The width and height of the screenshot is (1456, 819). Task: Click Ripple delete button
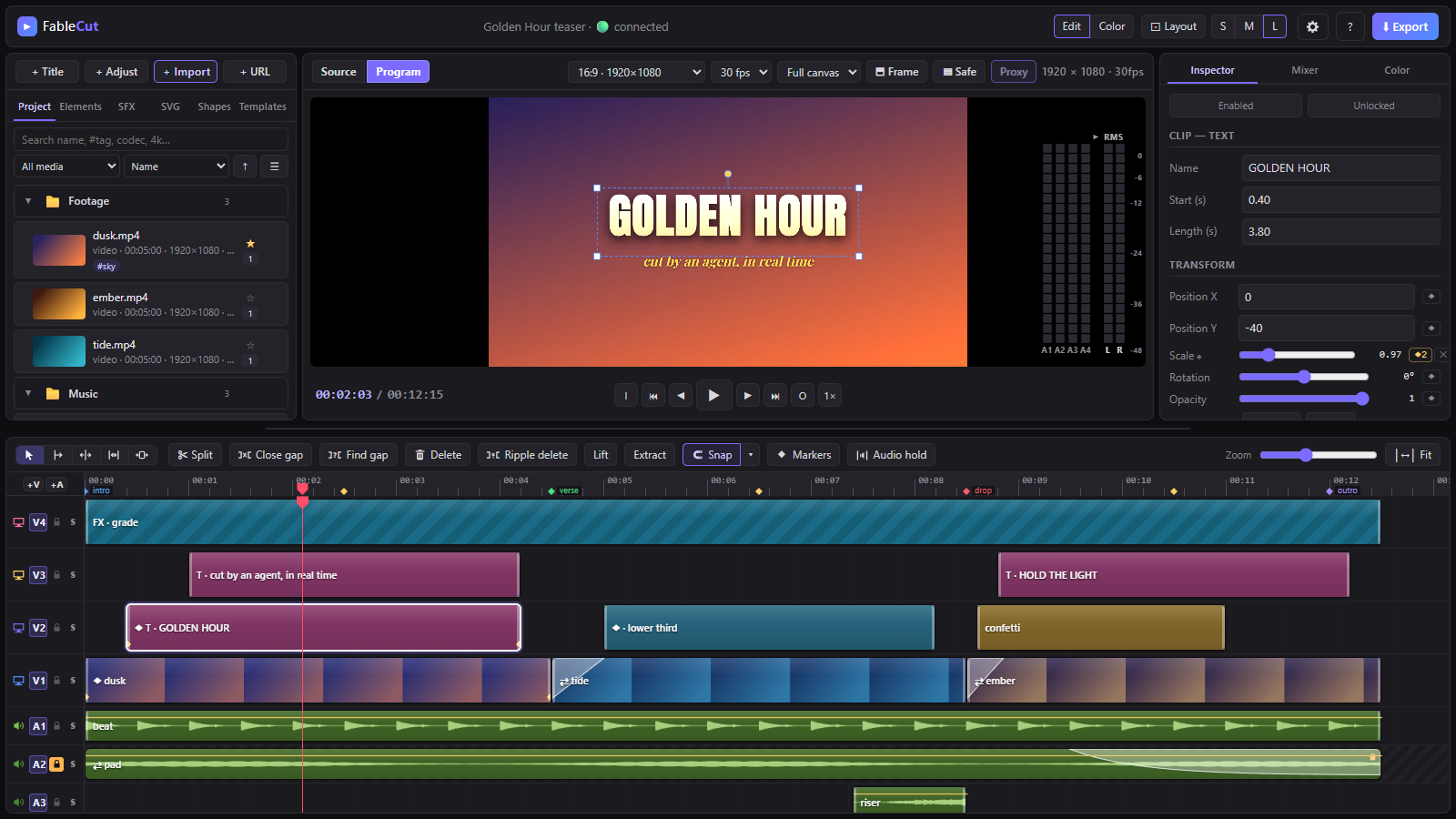click(527, 455)
